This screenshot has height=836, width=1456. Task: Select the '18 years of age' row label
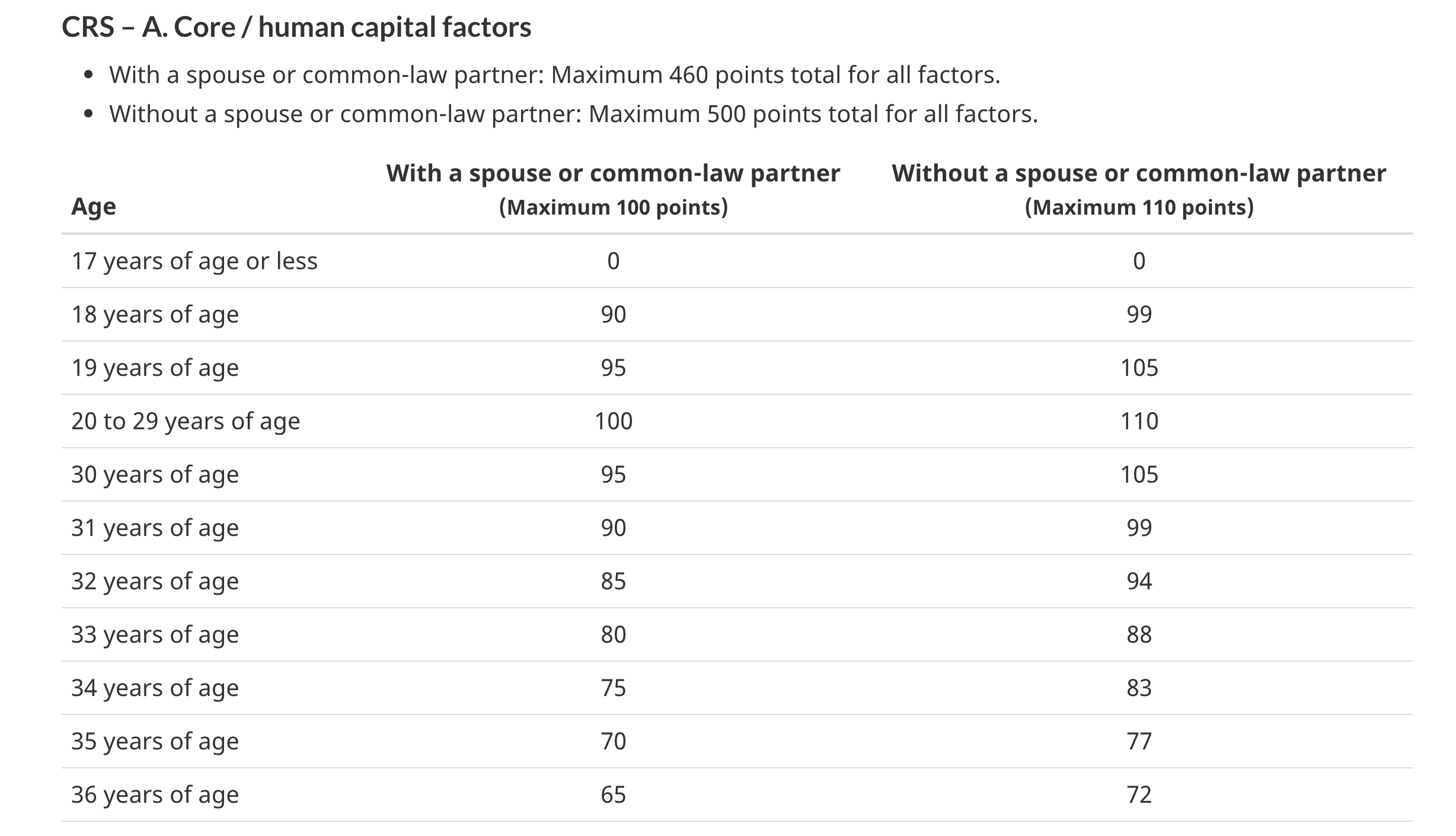click(155, 314)
